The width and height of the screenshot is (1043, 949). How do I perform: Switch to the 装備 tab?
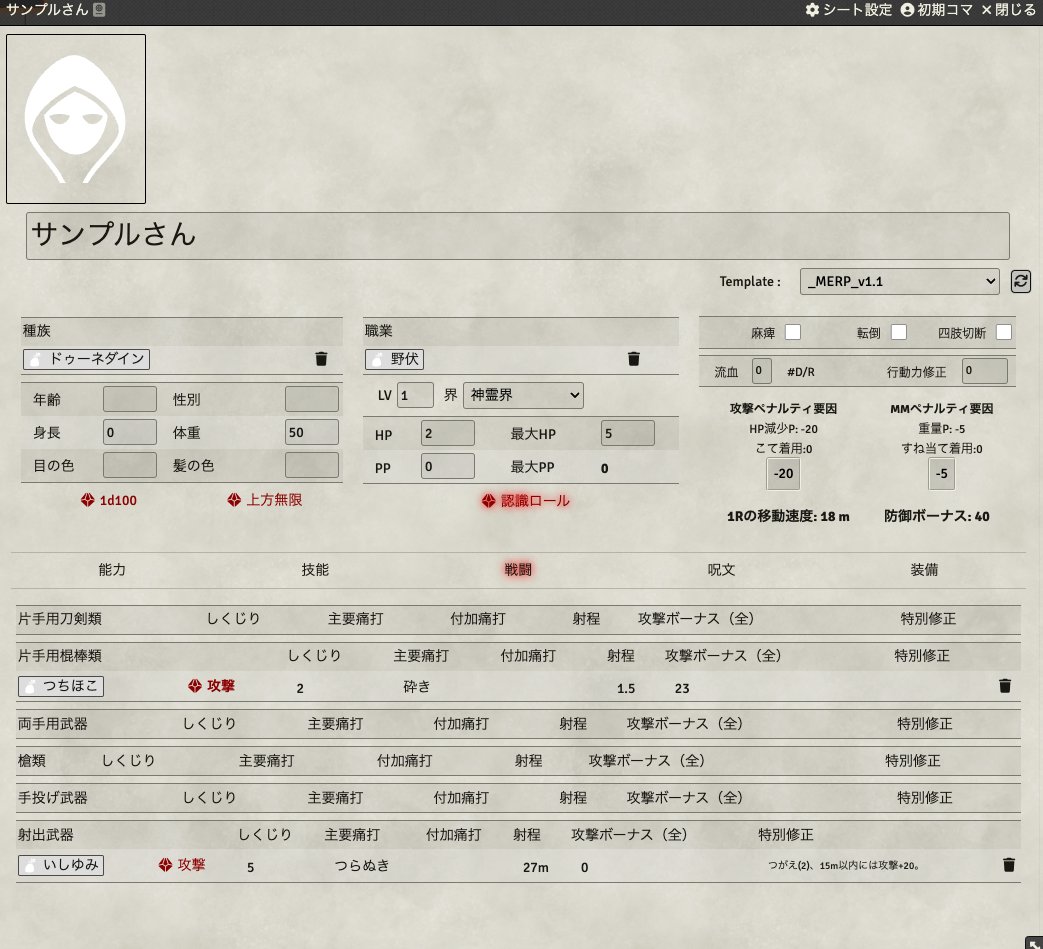coord(924,570)
